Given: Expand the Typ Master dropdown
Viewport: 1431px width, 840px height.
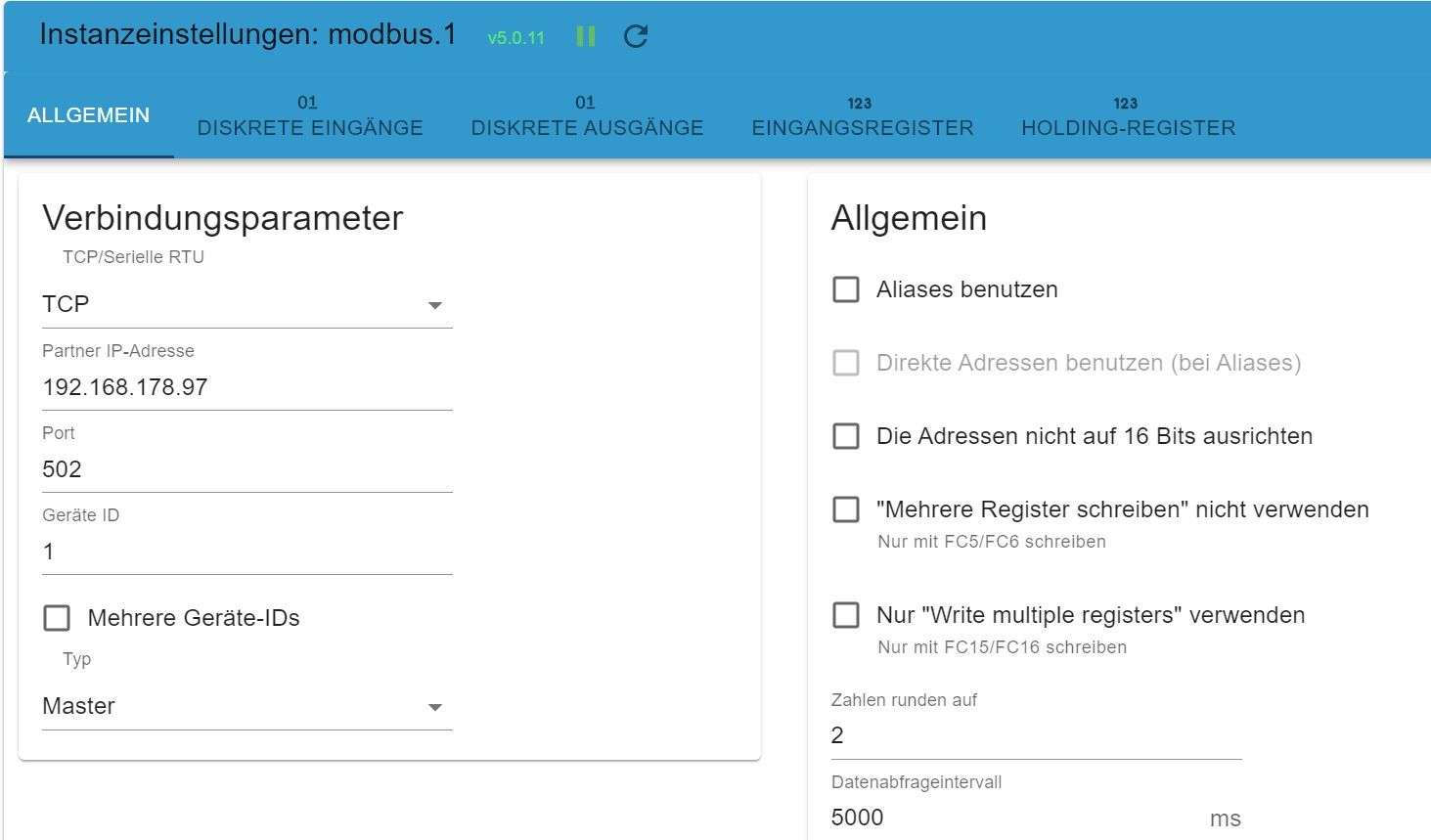Looking at the screenshot, I should 247,706.
